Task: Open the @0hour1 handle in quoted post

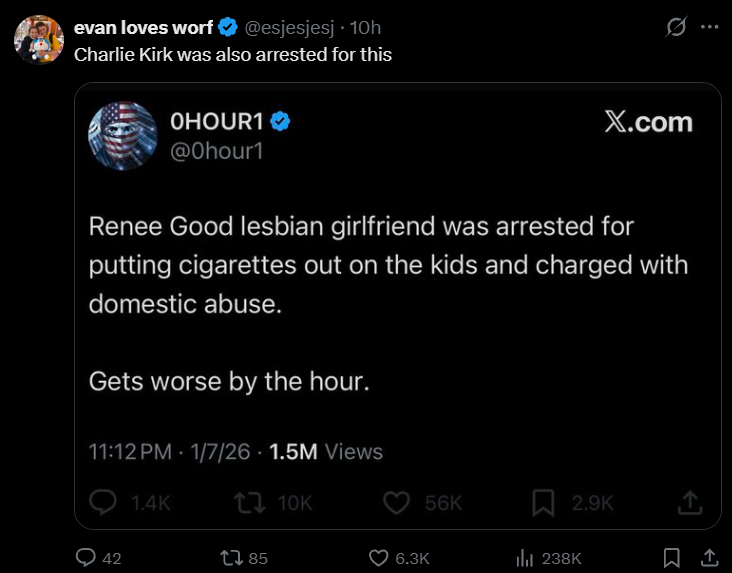Action: (x=217, y=151)
